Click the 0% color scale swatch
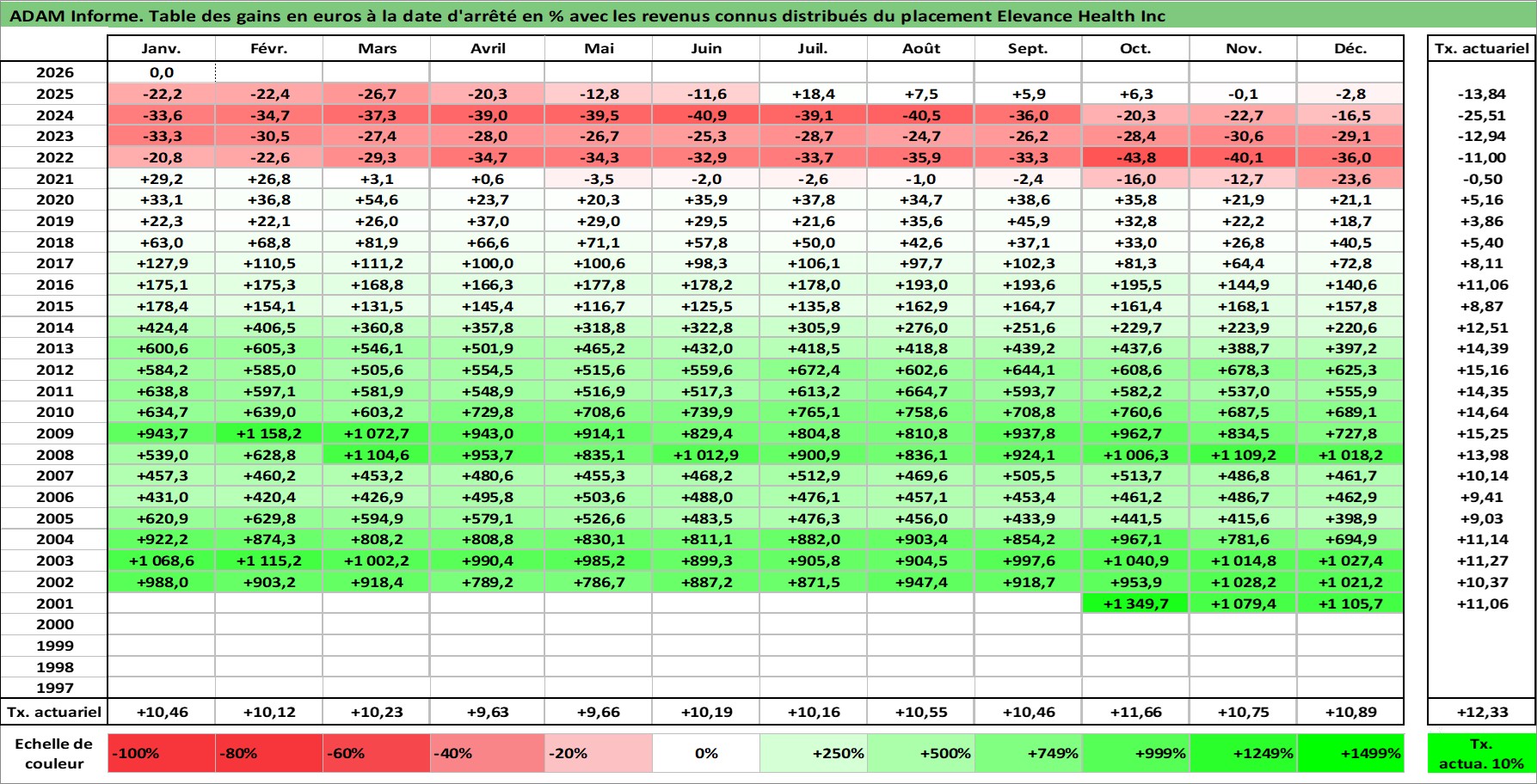1537x784 pixels. pos(706,753)
